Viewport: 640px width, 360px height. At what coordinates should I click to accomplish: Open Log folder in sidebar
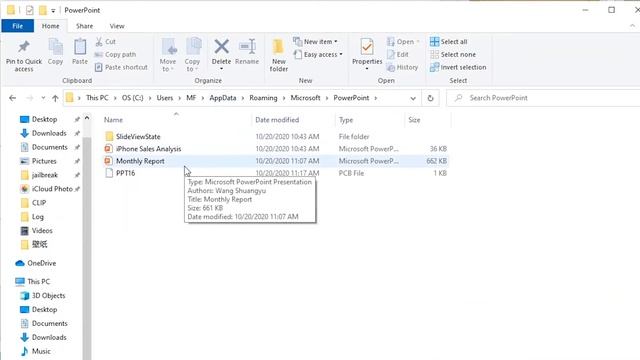coord(38,217)
